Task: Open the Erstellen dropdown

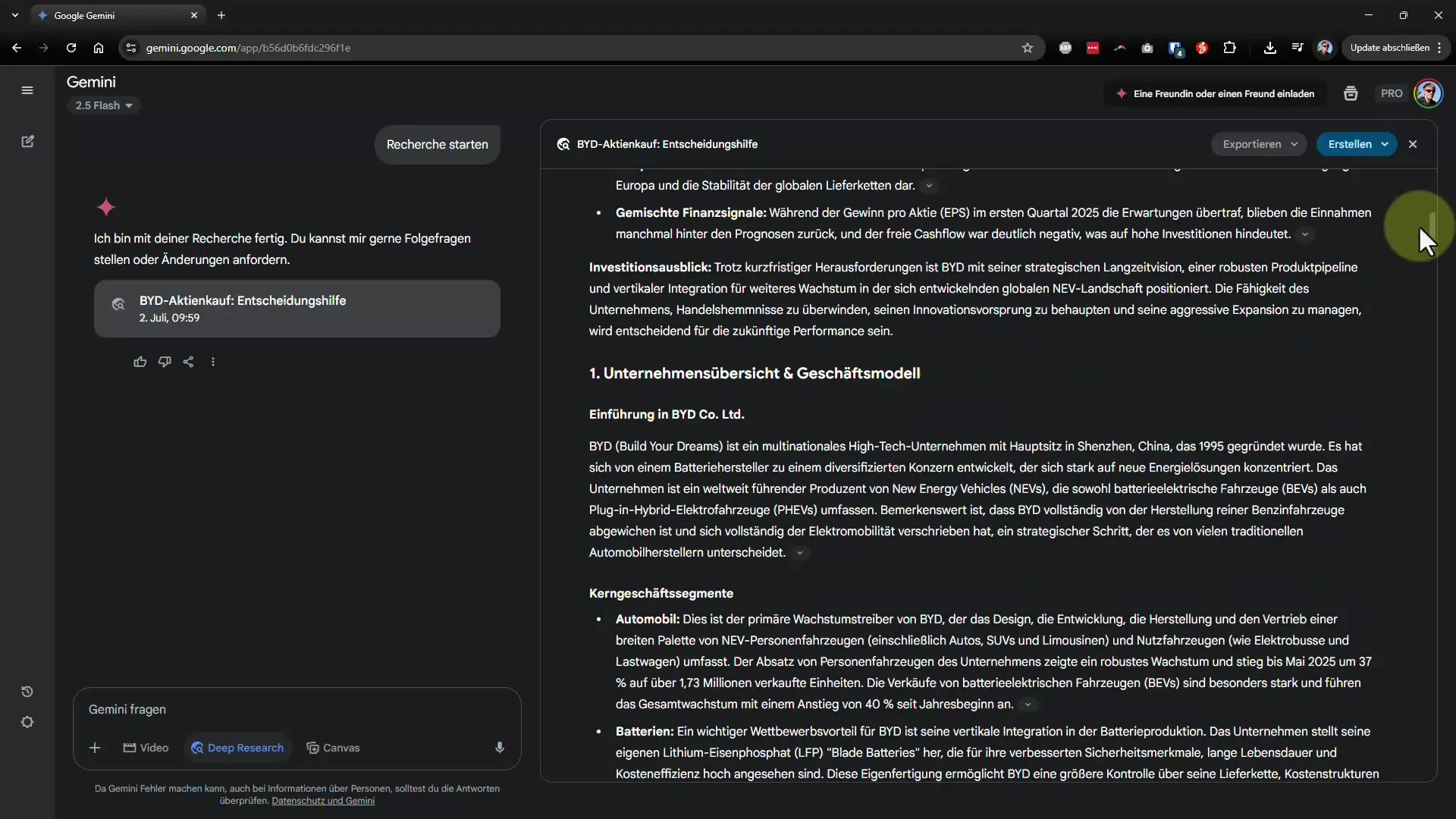Action: point(1357,144)
